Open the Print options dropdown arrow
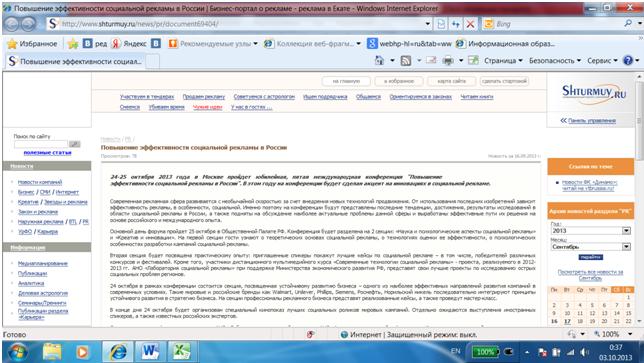This screenshot has height=363, width=644. (x=461, y=61)
